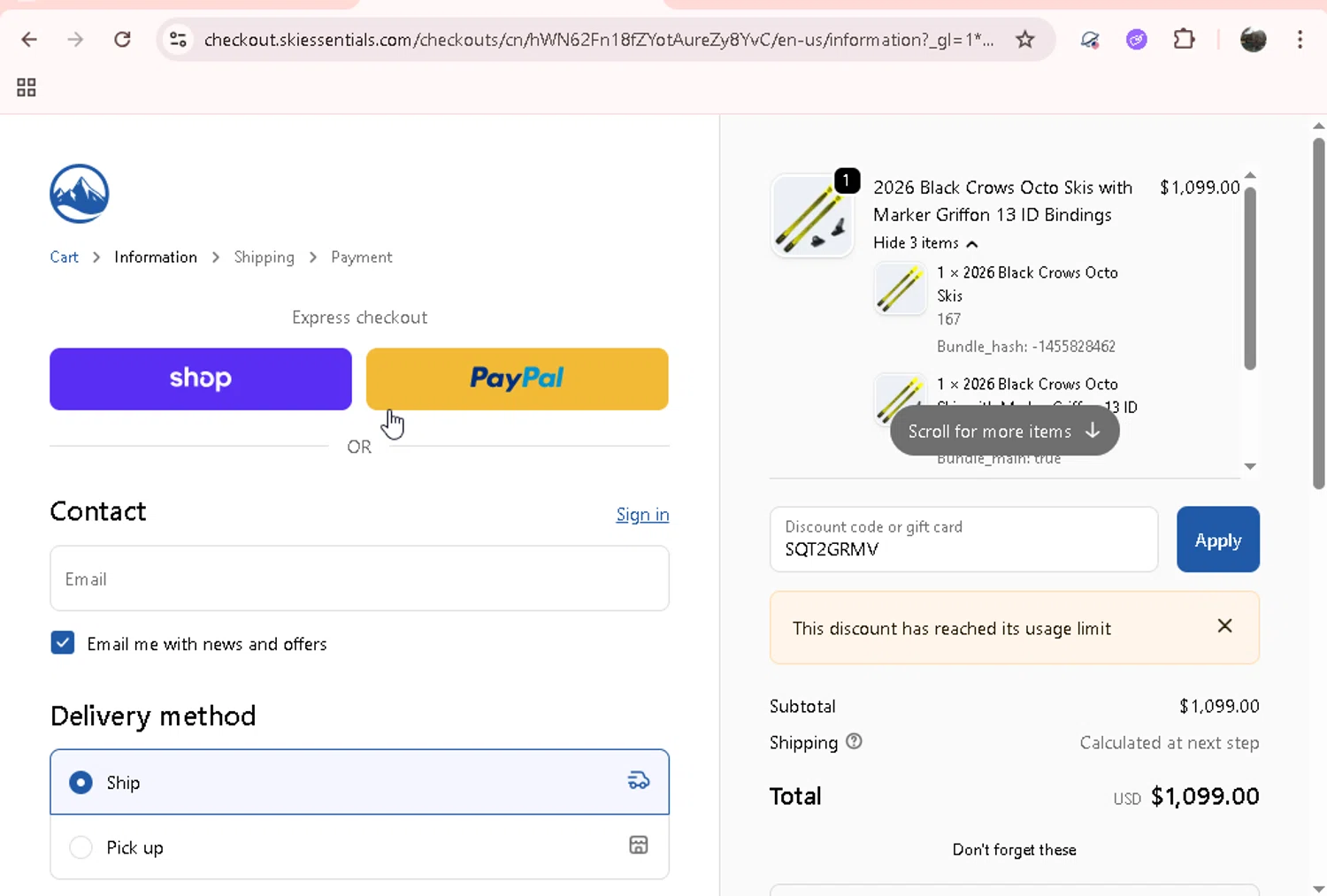
Task: Click the purple round extension icon
Action: [1136, 40]
